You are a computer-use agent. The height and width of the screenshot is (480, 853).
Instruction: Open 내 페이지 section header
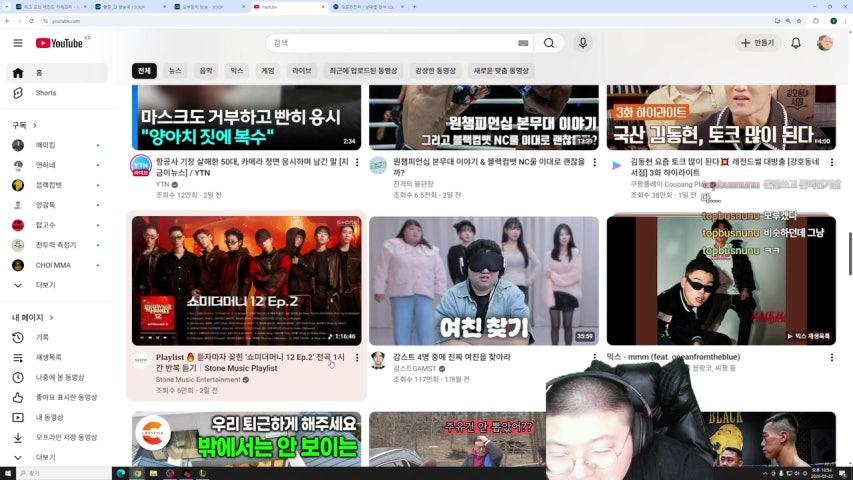pyautogui.click(x=33, y=317)
